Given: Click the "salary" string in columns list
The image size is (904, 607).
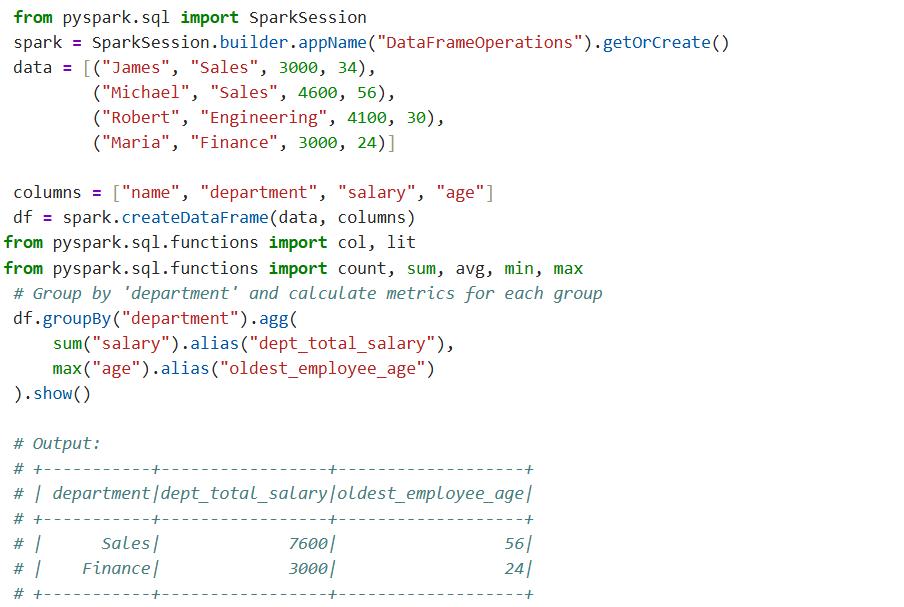Looking at the screenshot, I should click(x=376, y=193).
